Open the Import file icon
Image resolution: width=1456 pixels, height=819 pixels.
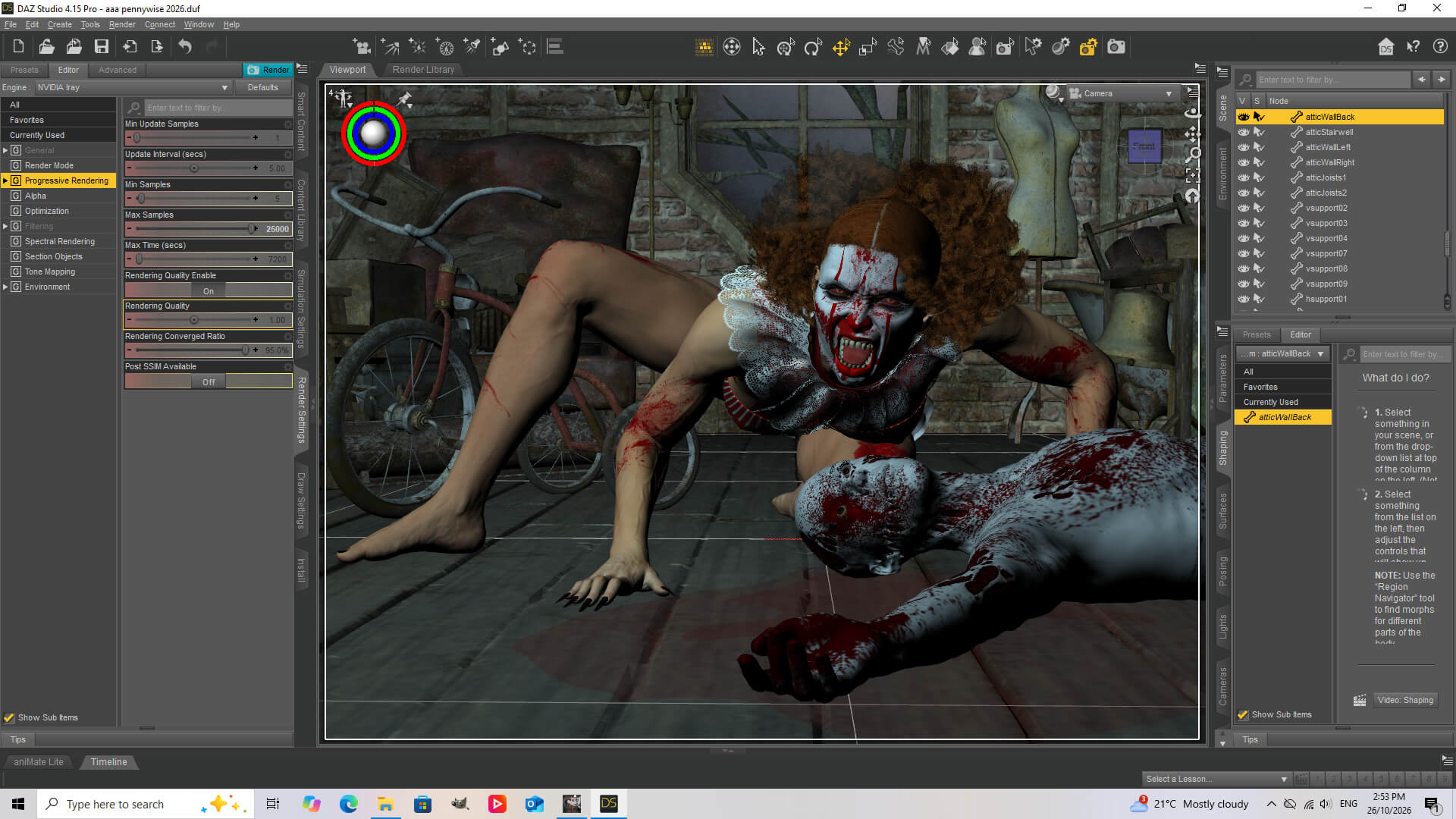(x=129, y=47)
